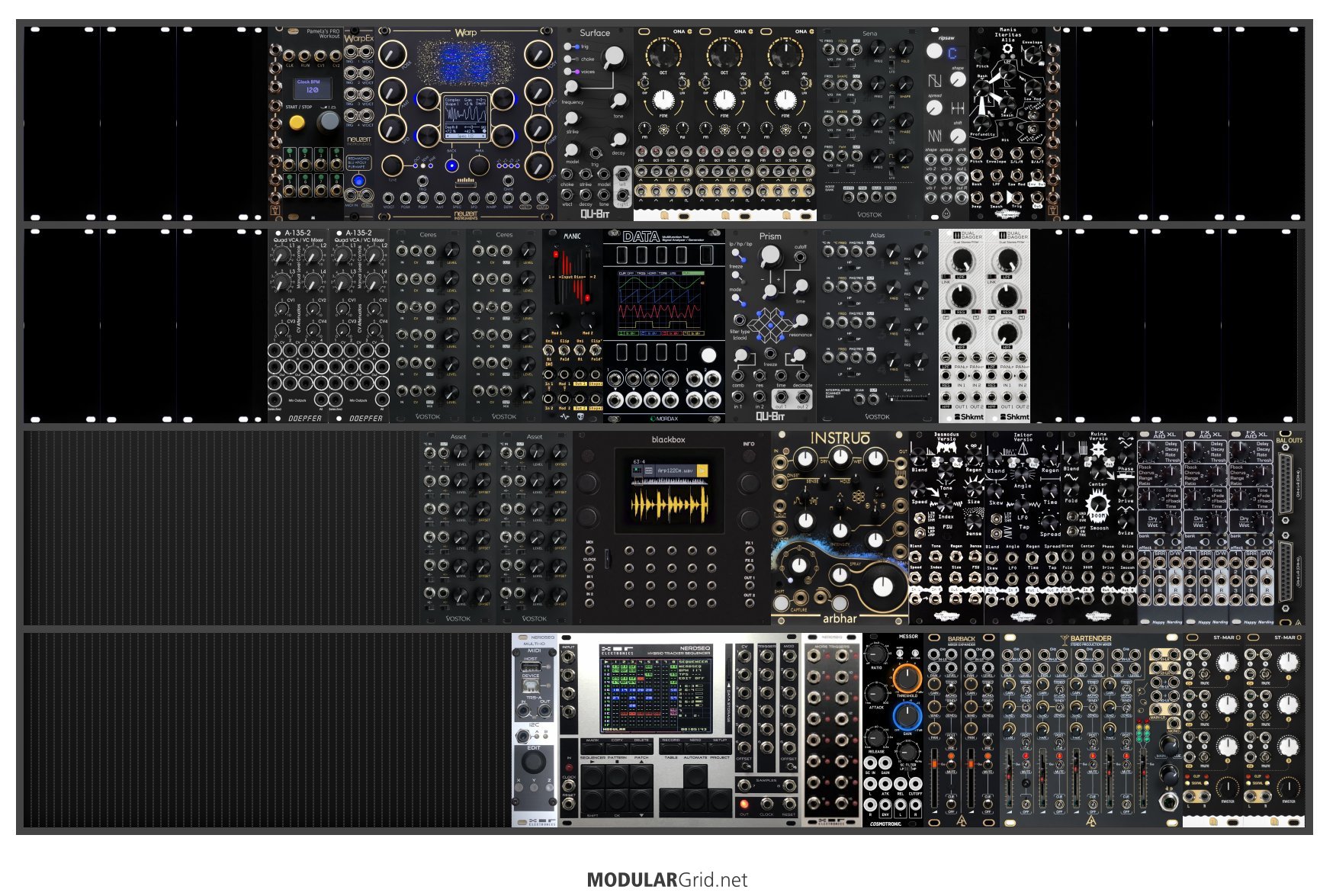Viewport: 1336px width, 896px height.
Task: Click the Qu-Bit logo on the Surface module
Action: pyautogui.click(x=595, y=214)
